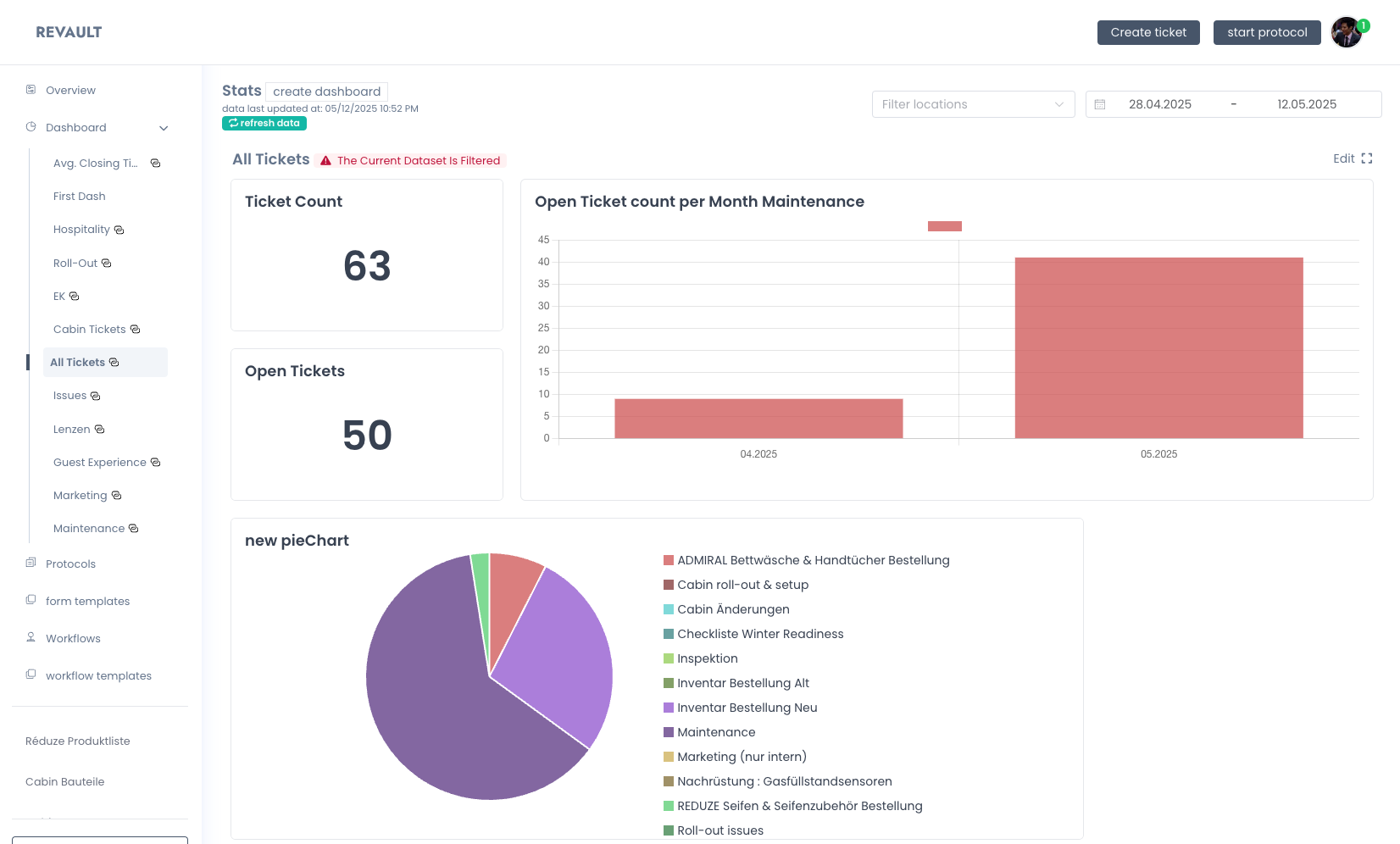1400x844 pixels.
Task: Click the create dashboard button
Action: point(326,92)
